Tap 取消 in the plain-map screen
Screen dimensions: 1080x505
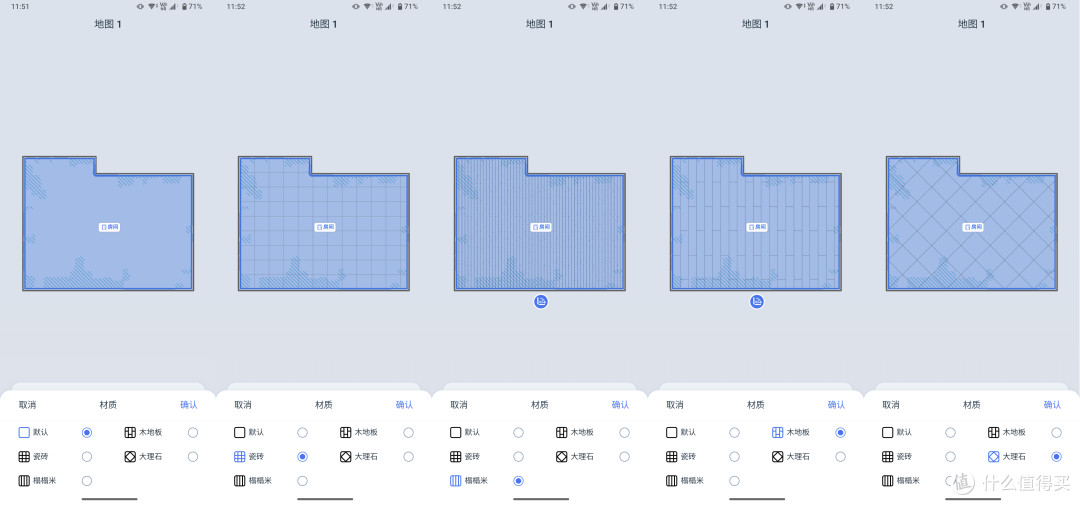click(x=28, y=405)
